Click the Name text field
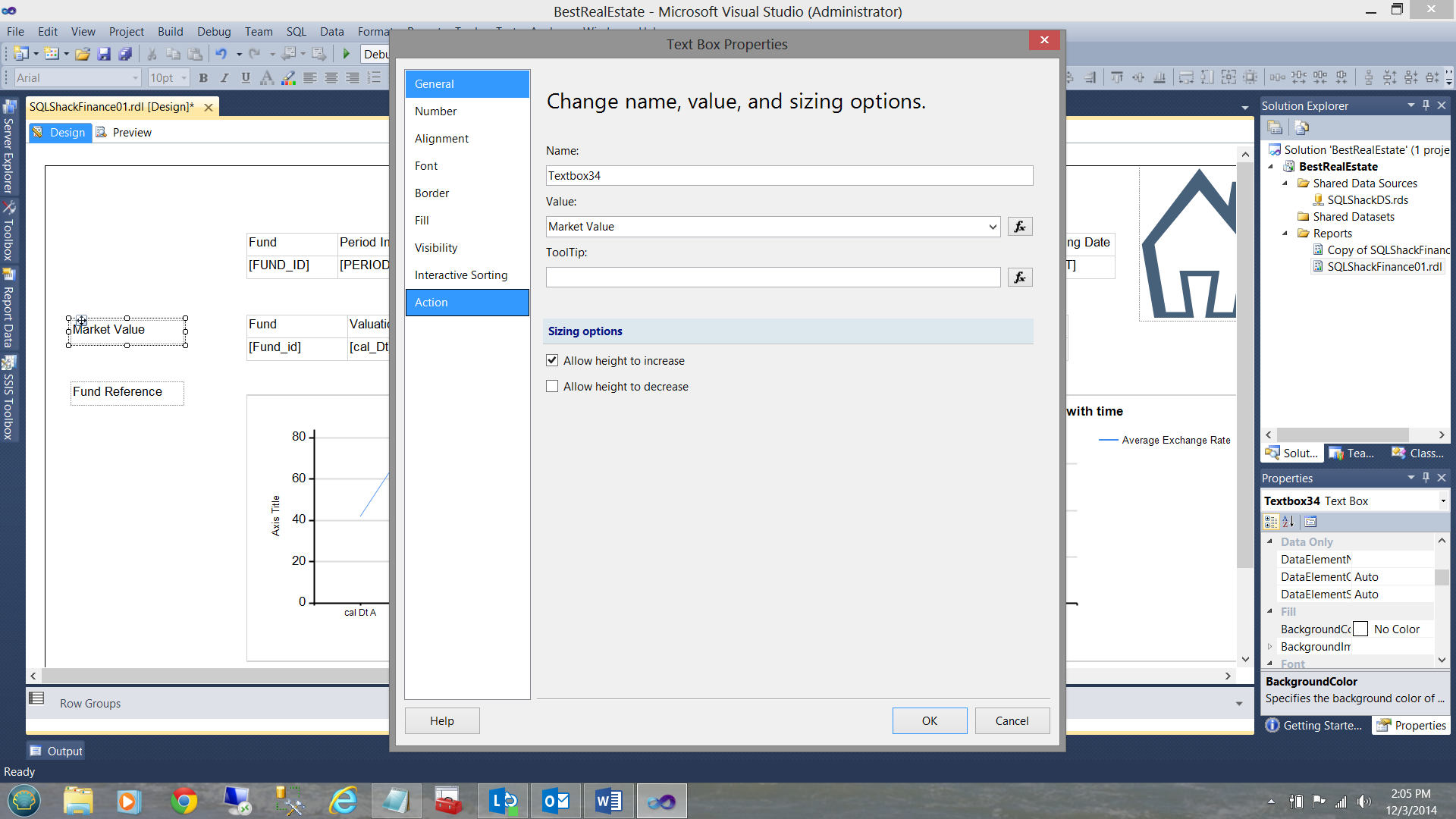The height and width of the screenshot is (819, 1456). click(789, 176)
